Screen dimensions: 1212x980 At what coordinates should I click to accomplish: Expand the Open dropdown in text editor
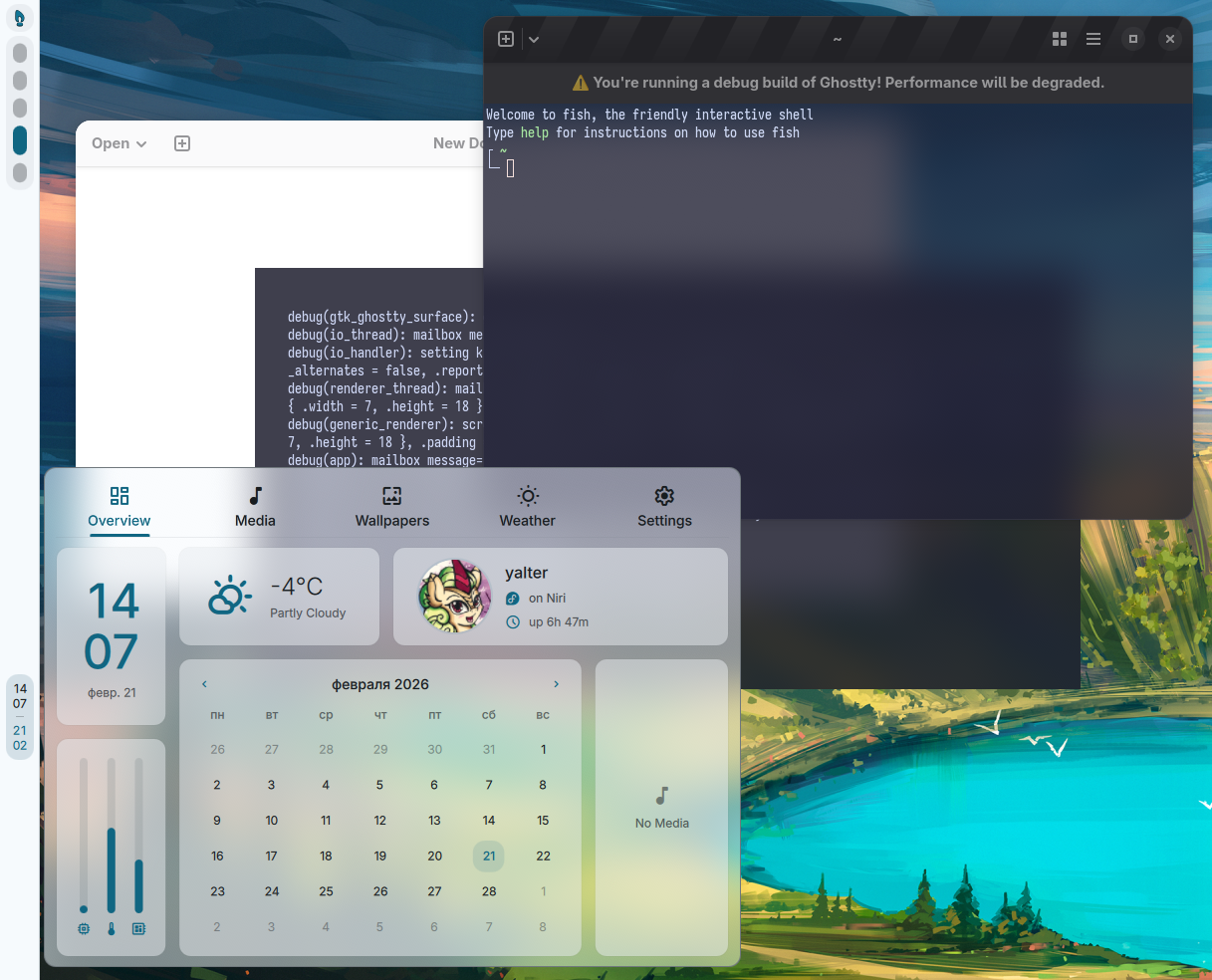pyautogui.click(x=119, y=143)
